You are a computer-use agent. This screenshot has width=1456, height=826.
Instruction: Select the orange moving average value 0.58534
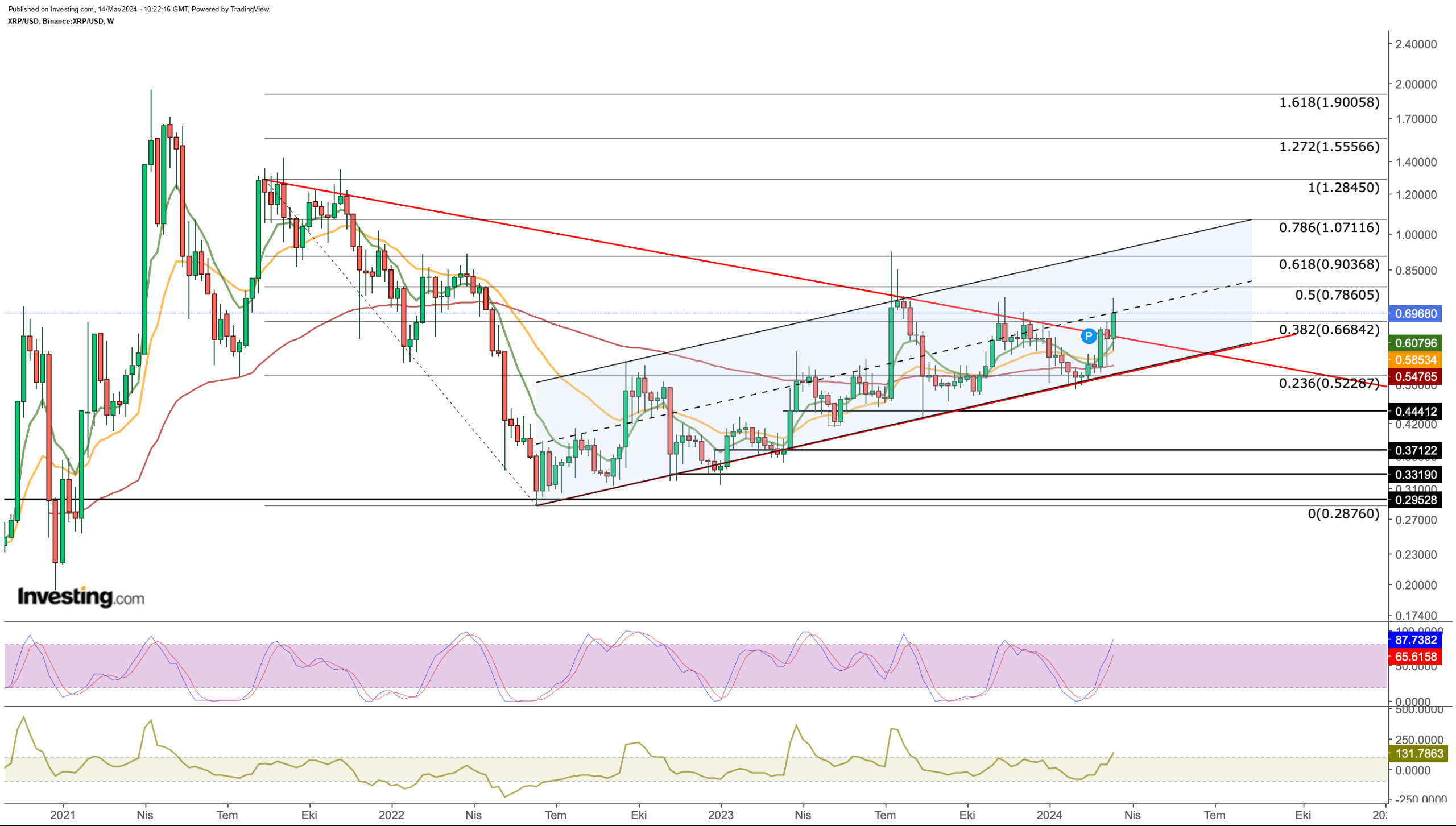point(1415,360)
